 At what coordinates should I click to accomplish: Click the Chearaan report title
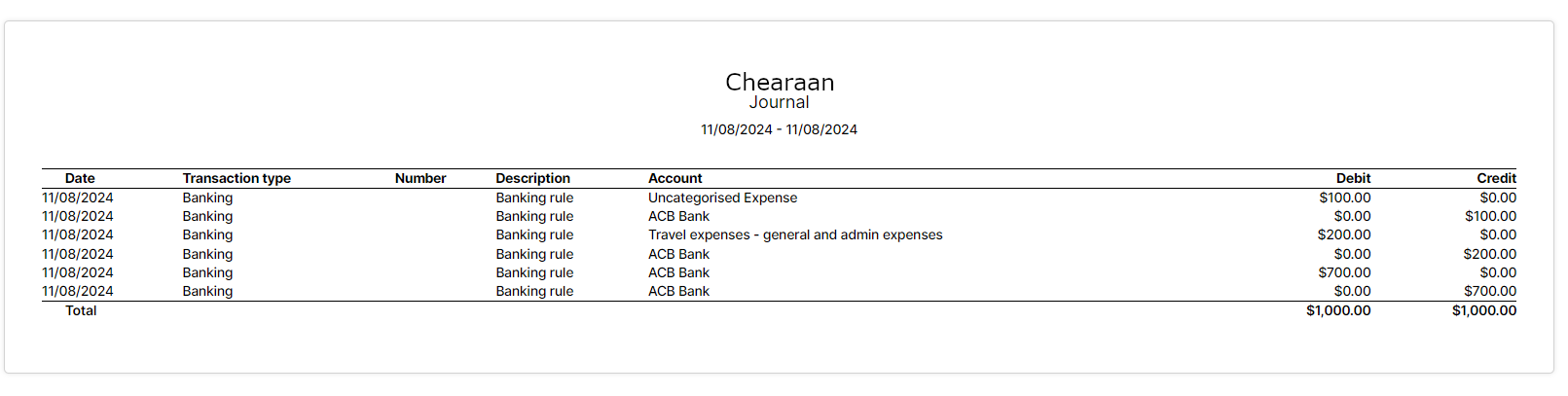click(x=780, y=83)
